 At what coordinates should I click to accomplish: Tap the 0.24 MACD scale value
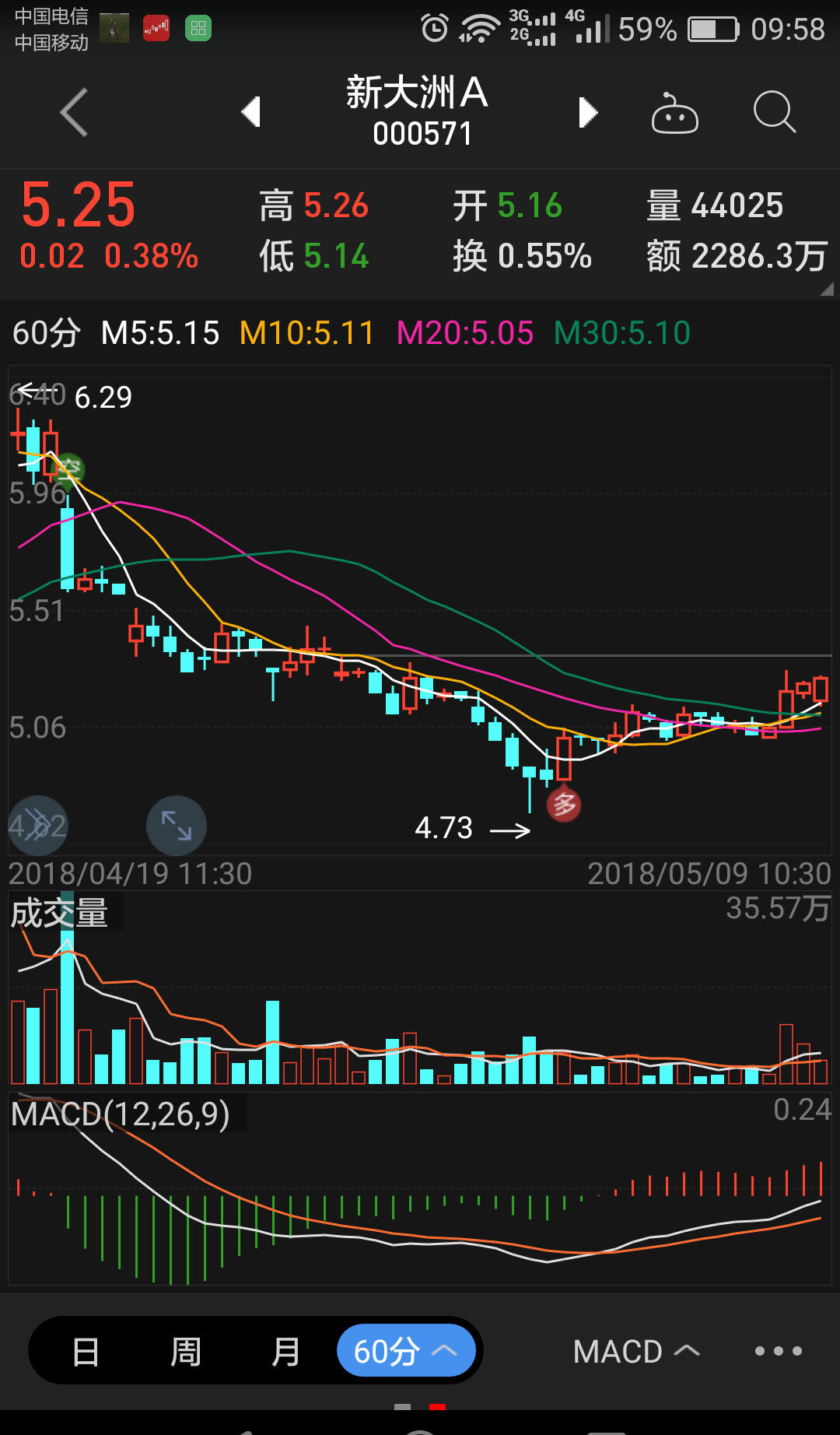802,1110
